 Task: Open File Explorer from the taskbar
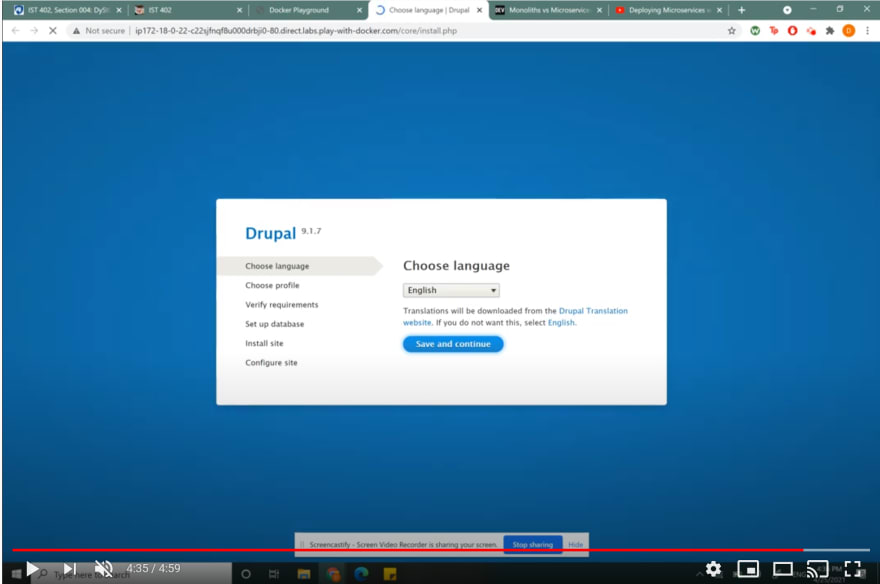click(x=304, y=574)
